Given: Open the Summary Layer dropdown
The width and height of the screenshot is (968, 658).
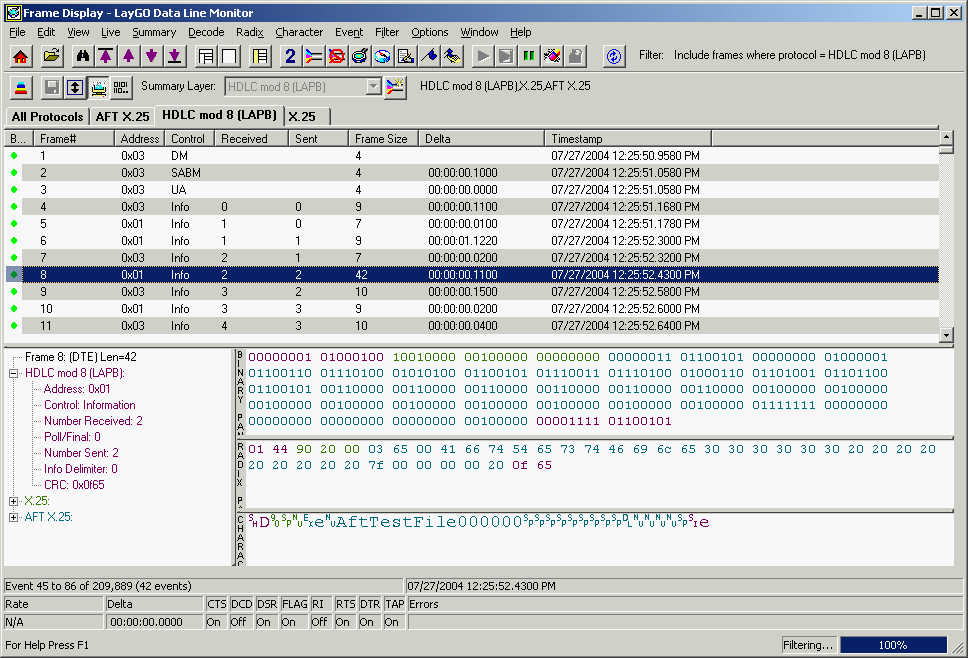Looking at the screenshot, I should (x=373, y=87).
